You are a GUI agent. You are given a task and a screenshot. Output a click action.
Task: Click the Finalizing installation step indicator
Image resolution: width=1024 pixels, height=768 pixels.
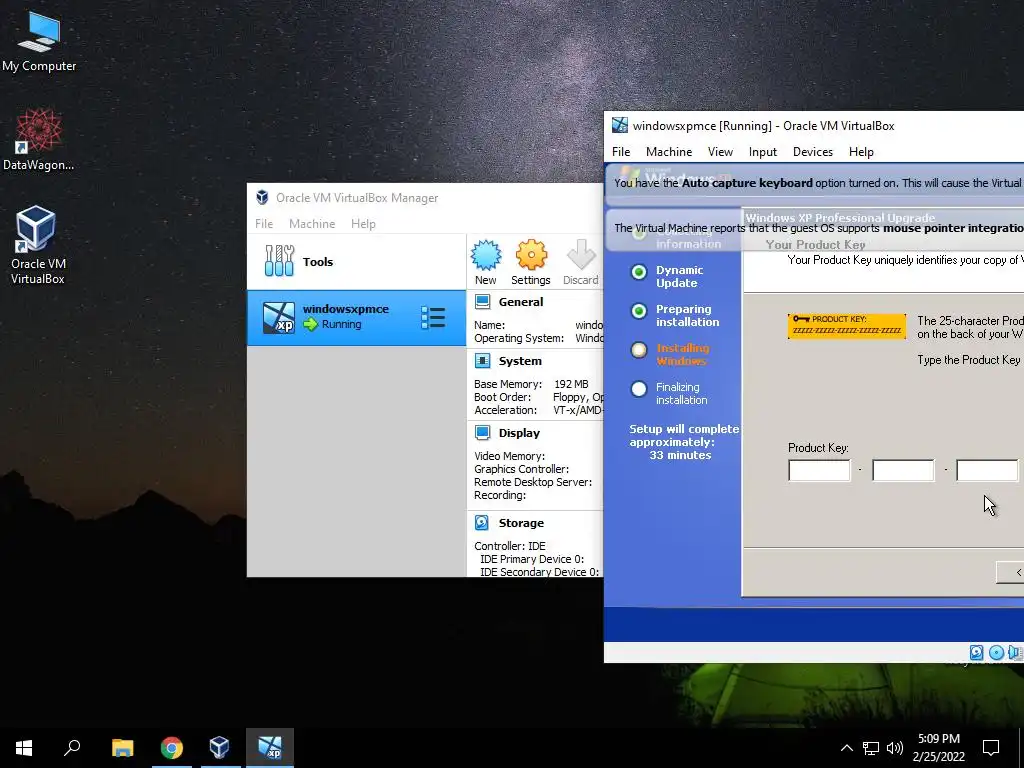click(639, 389)
